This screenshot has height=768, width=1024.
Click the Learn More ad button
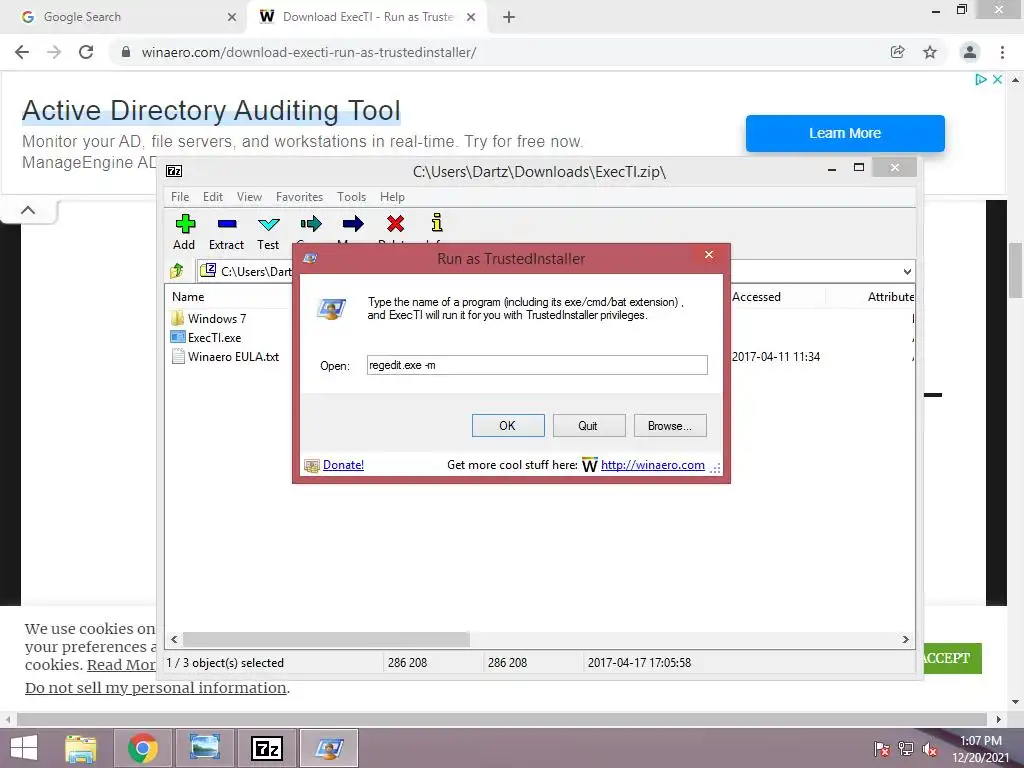tap(845, 133)
